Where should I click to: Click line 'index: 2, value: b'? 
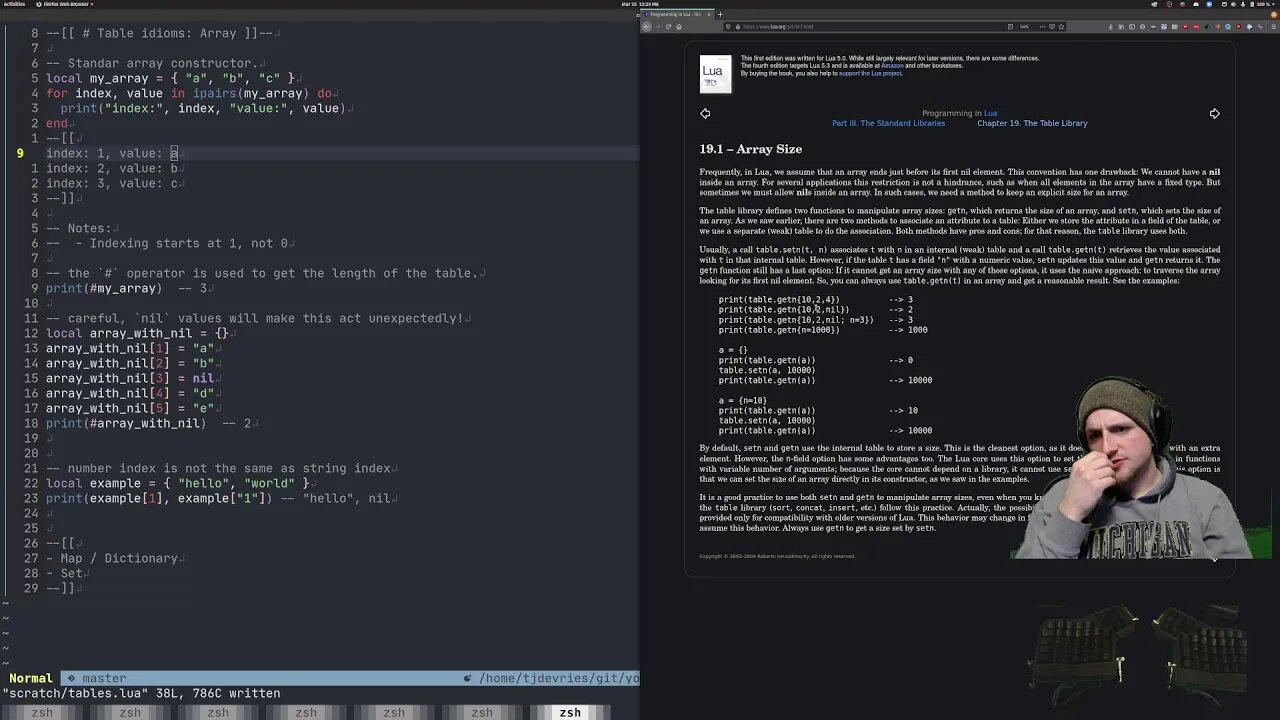pos(112,168)
